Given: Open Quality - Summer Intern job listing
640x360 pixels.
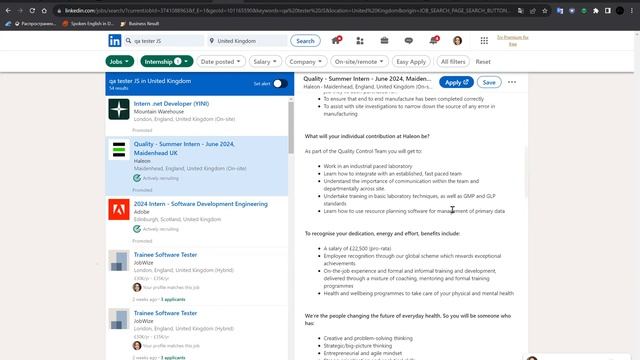Looking at the screenshot, I should (x=184, y=148).
